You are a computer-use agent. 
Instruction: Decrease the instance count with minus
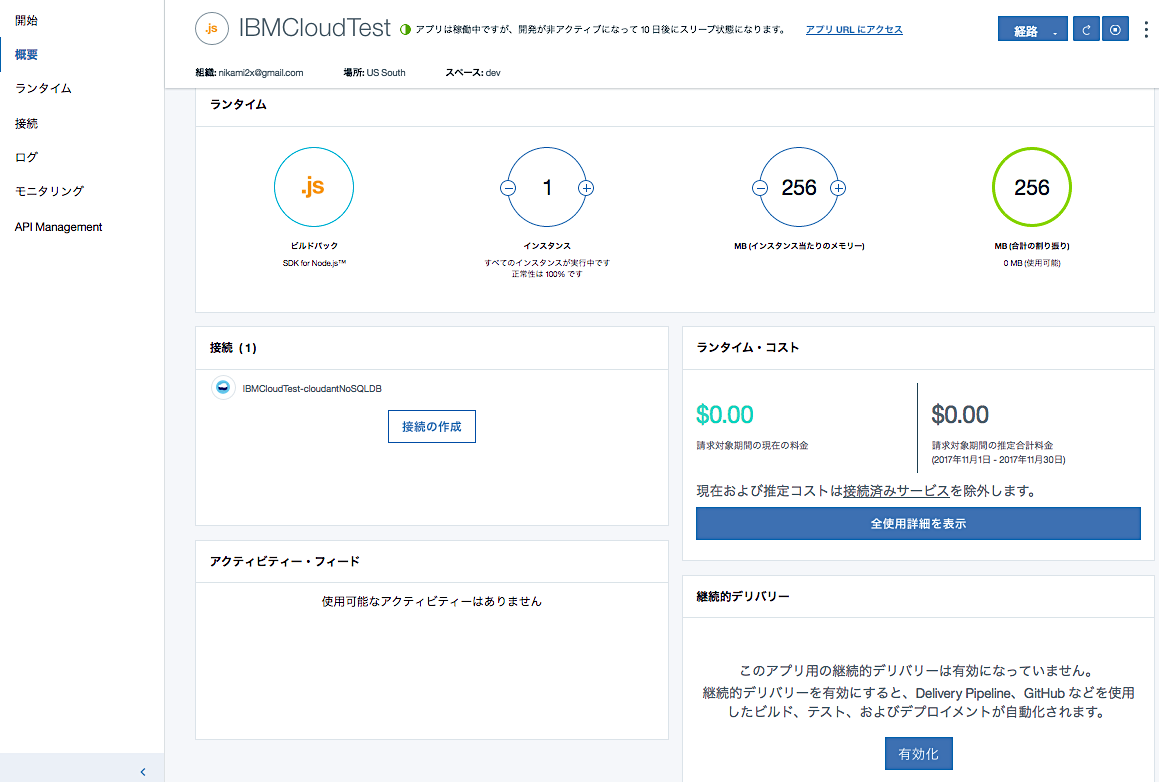pos(508,188)
